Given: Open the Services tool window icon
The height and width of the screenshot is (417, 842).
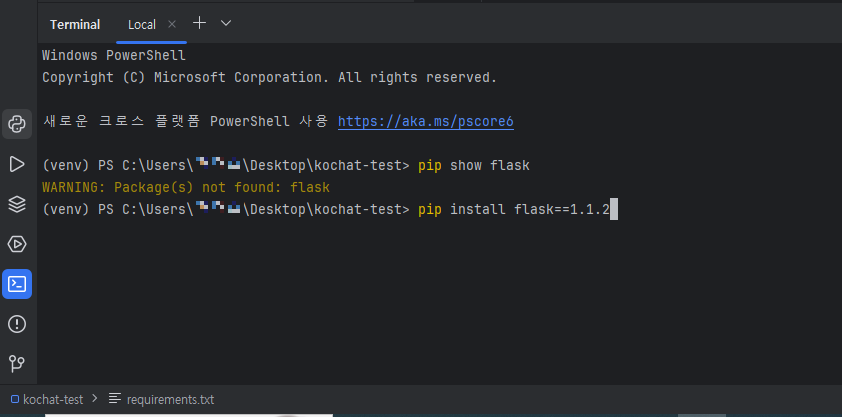Looking at the screenshot, I should pyautogui.click(x=17, y=244).
